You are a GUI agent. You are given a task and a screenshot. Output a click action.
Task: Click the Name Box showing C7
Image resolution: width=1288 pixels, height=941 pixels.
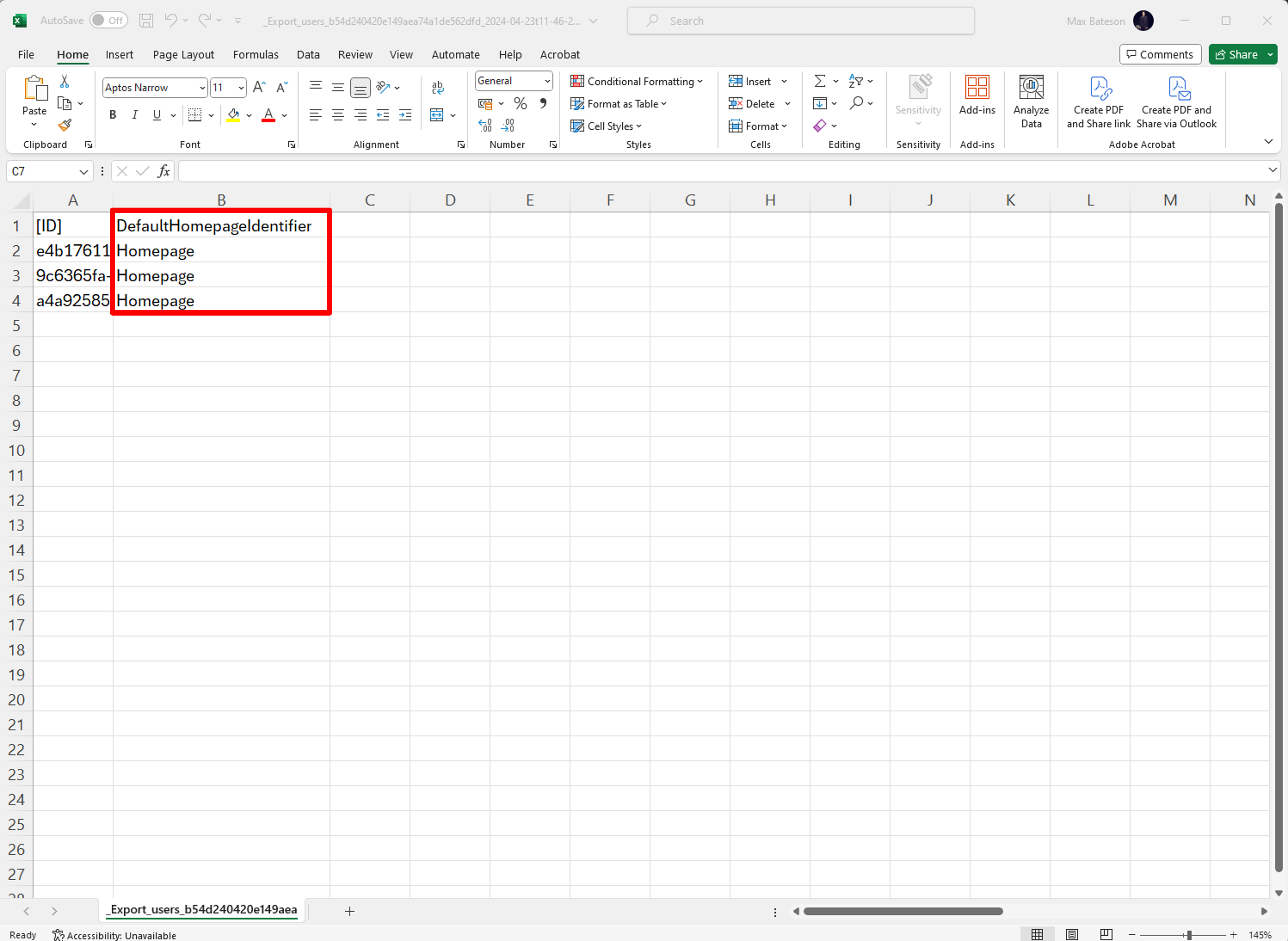pyautogui.click(x=43, y=171)
